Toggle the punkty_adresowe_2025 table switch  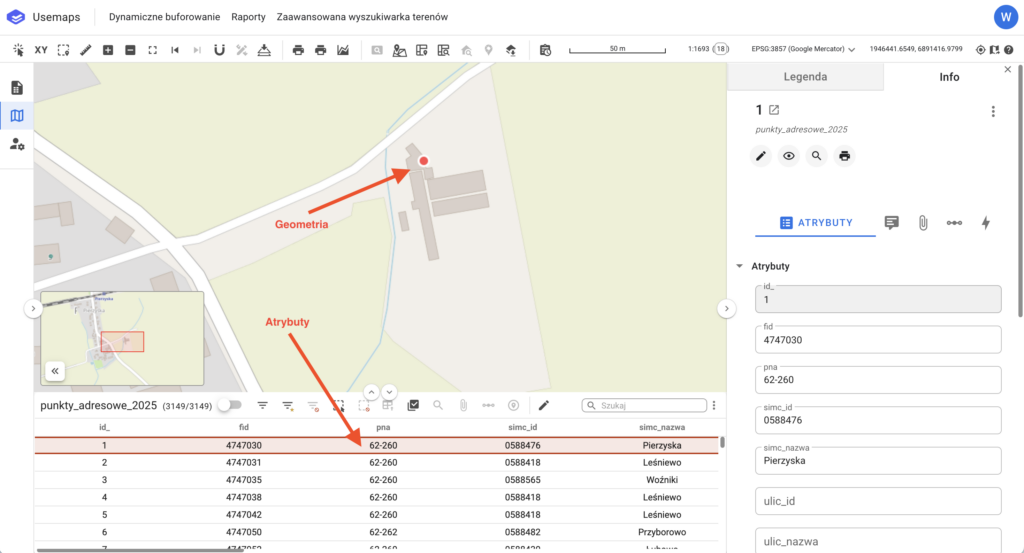(230, 405)
